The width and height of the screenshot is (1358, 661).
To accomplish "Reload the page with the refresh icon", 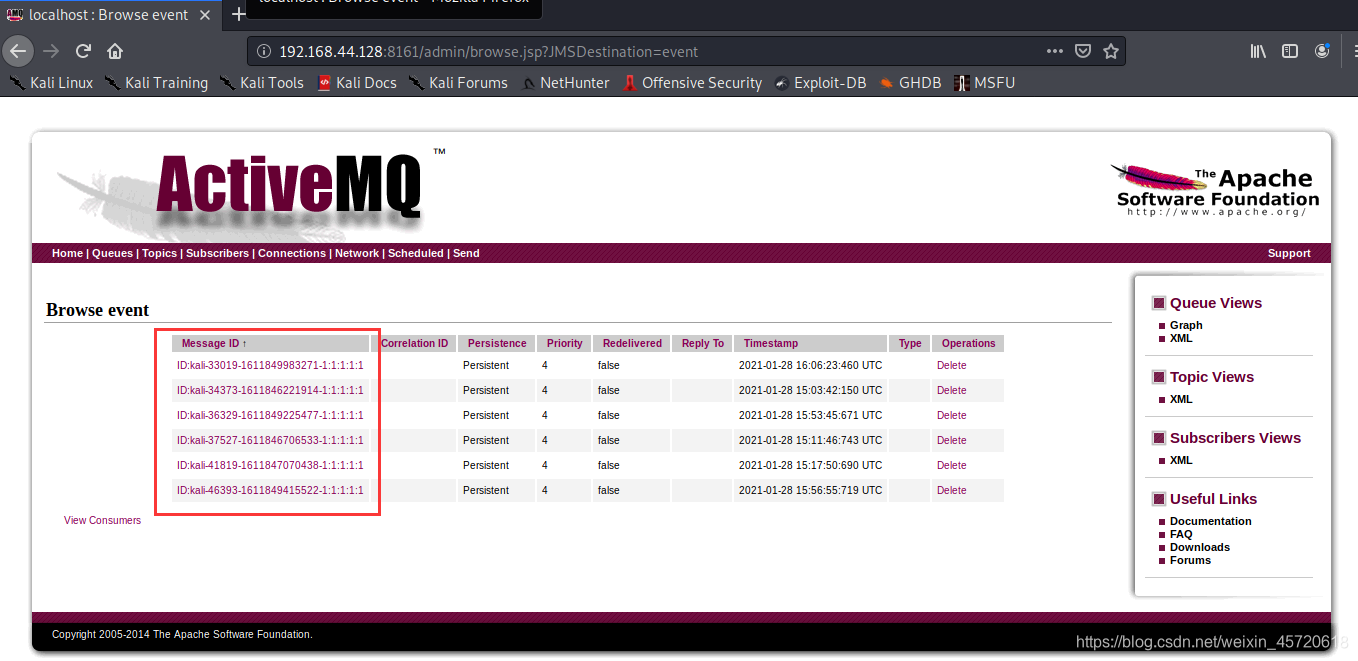I will (84, 51).
